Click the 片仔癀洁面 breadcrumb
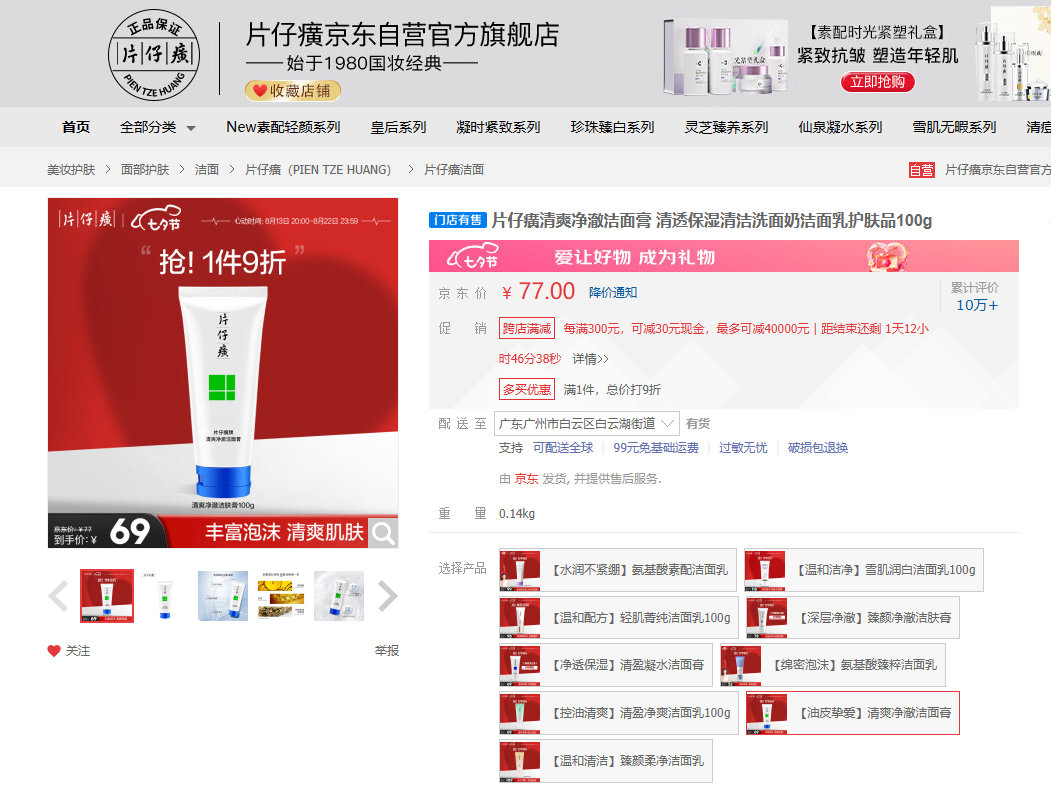 point(454,170)
